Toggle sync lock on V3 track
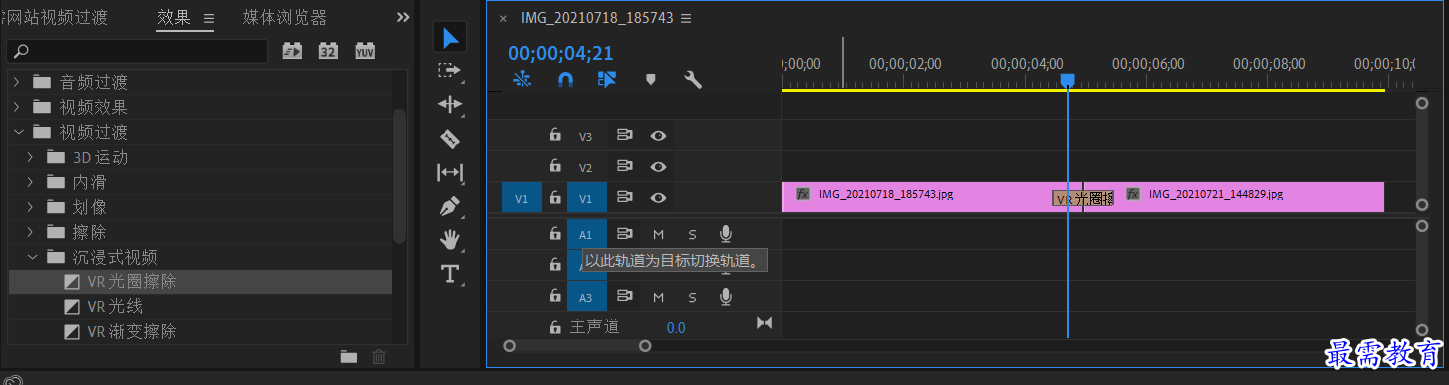The height and width of the screenshot is (385, 1449). click(x=625, y=136)
